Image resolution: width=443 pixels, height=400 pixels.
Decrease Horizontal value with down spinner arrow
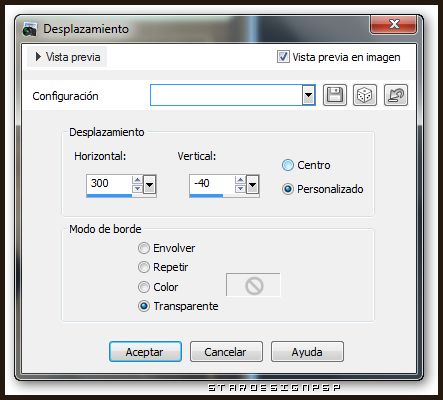(137, 189)
